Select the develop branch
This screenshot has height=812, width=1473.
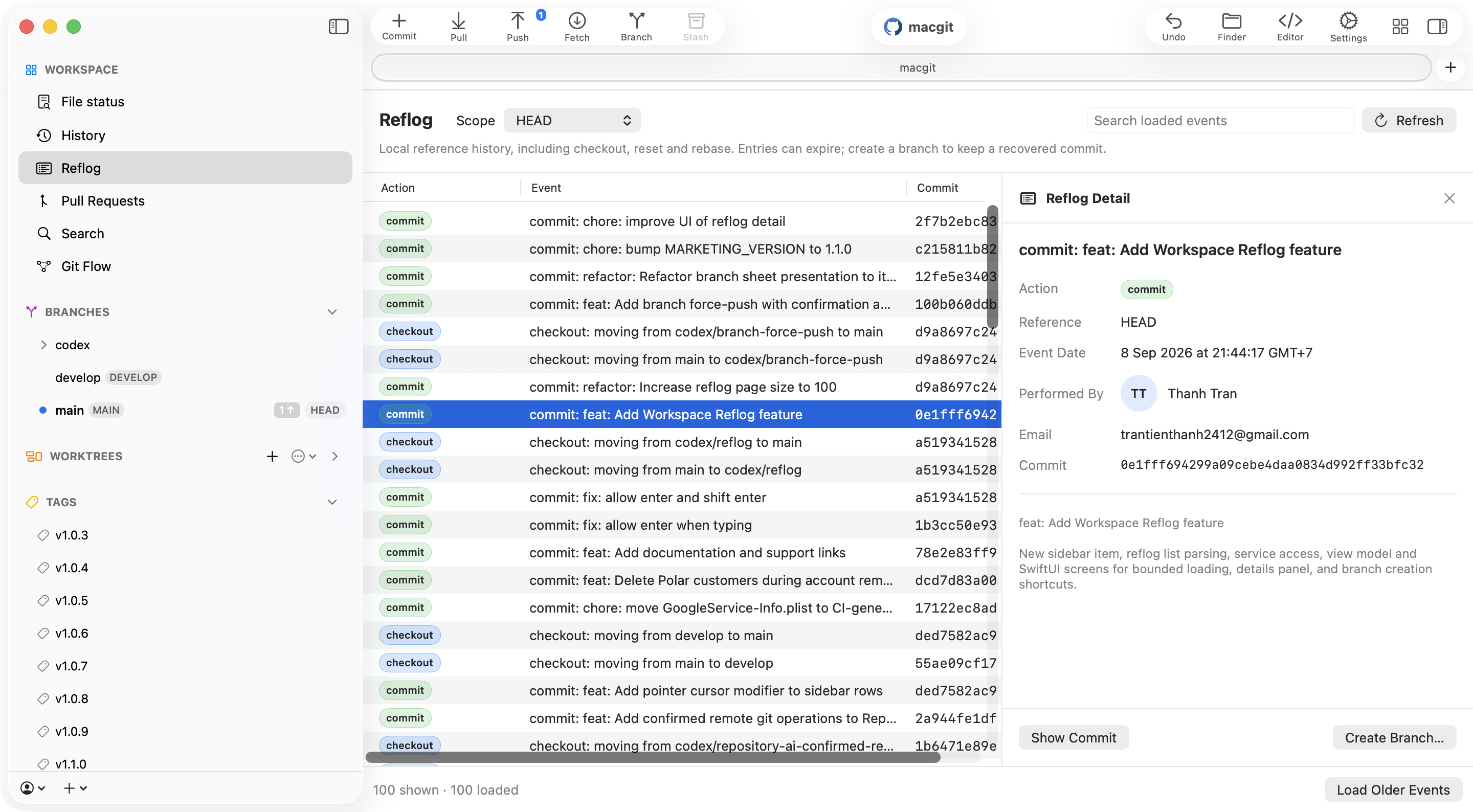[185, 377]
